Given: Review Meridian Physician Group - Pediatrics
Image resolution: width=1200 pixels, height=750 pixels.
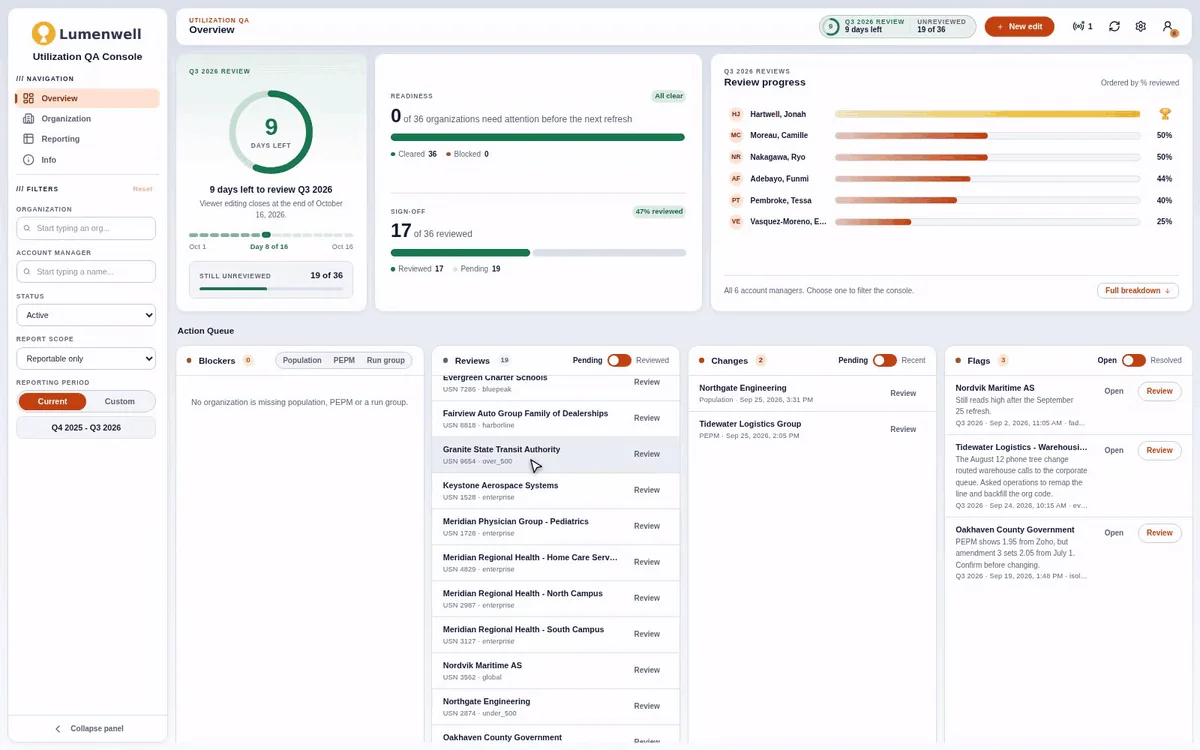Looking at the screenshot, I should (x=647, y=526).
